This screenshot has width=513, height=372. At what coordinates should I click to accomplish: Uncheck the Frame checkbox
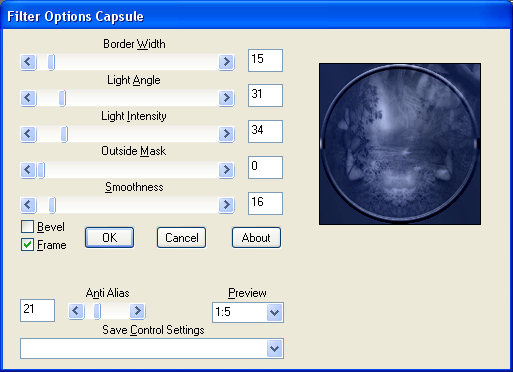[27, 245]
